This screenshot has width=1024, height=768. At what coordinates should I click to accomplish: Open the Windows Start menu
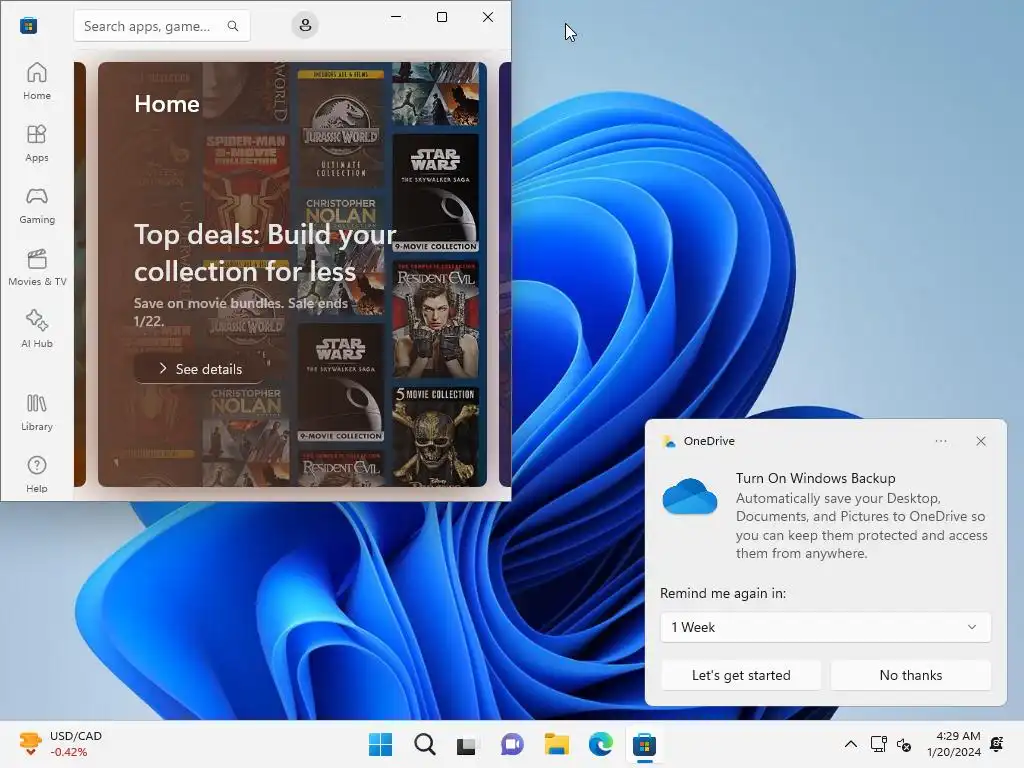(x=380, y=744)
